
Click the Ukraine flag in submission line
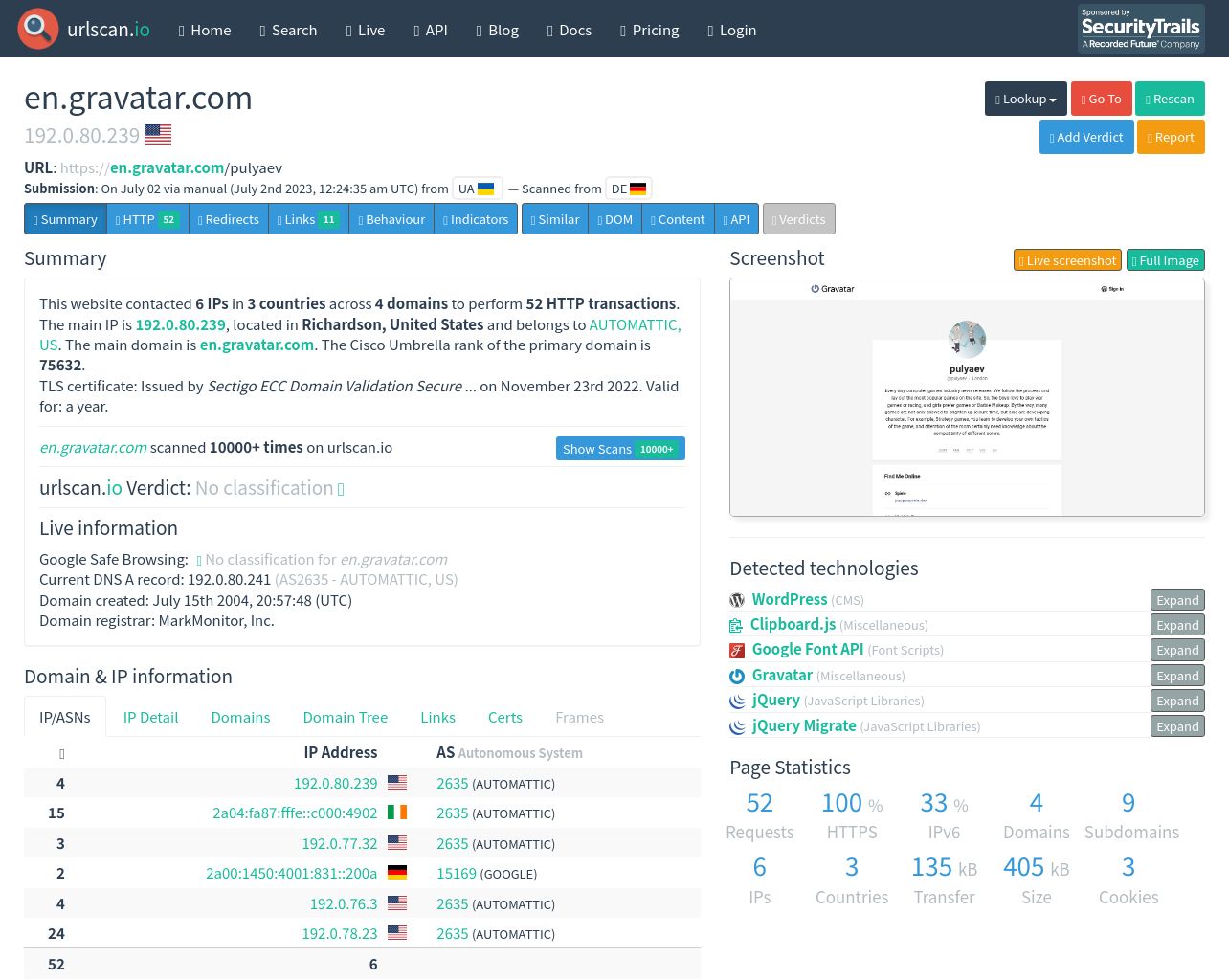pos(485,189)
